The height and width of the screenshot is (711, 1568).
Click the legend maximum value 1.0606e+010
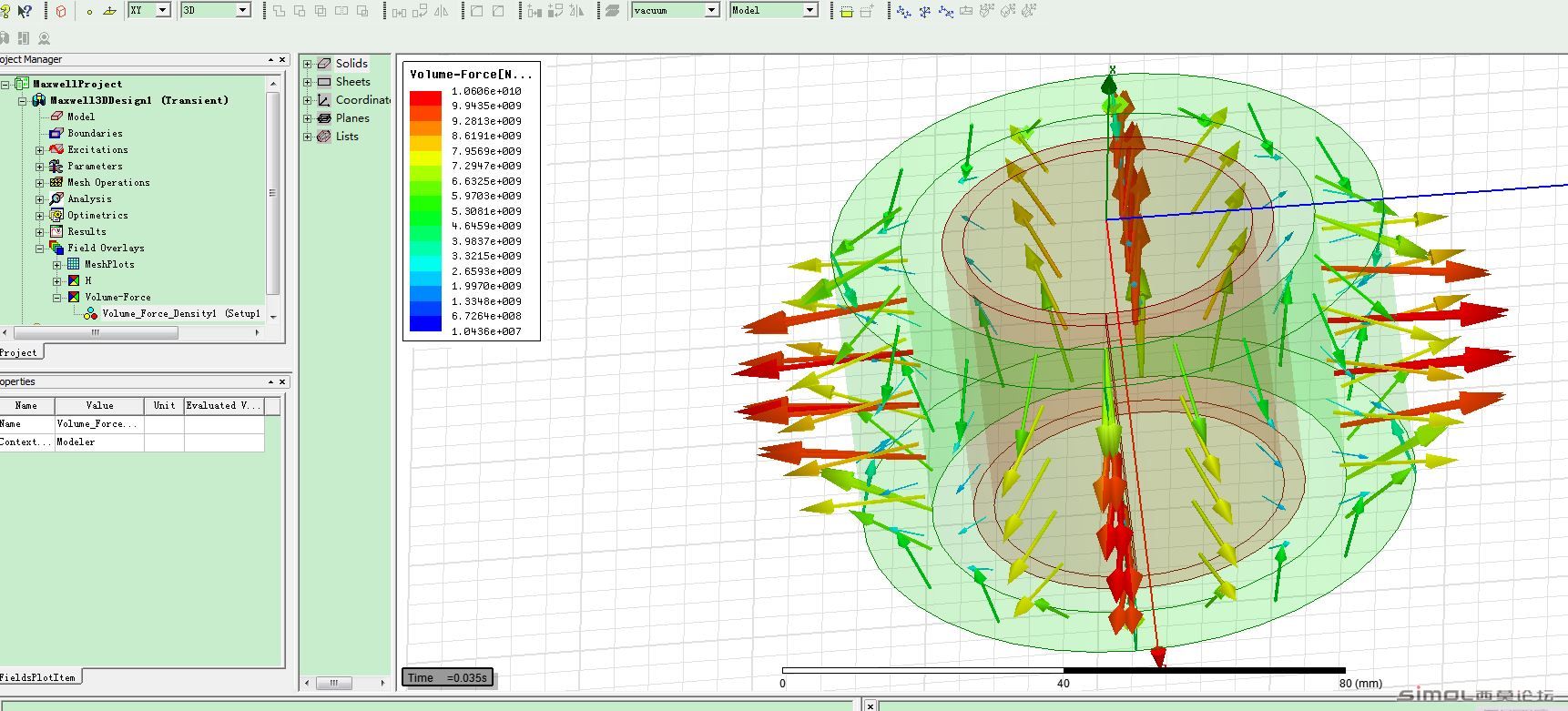(x=486, y=91)
